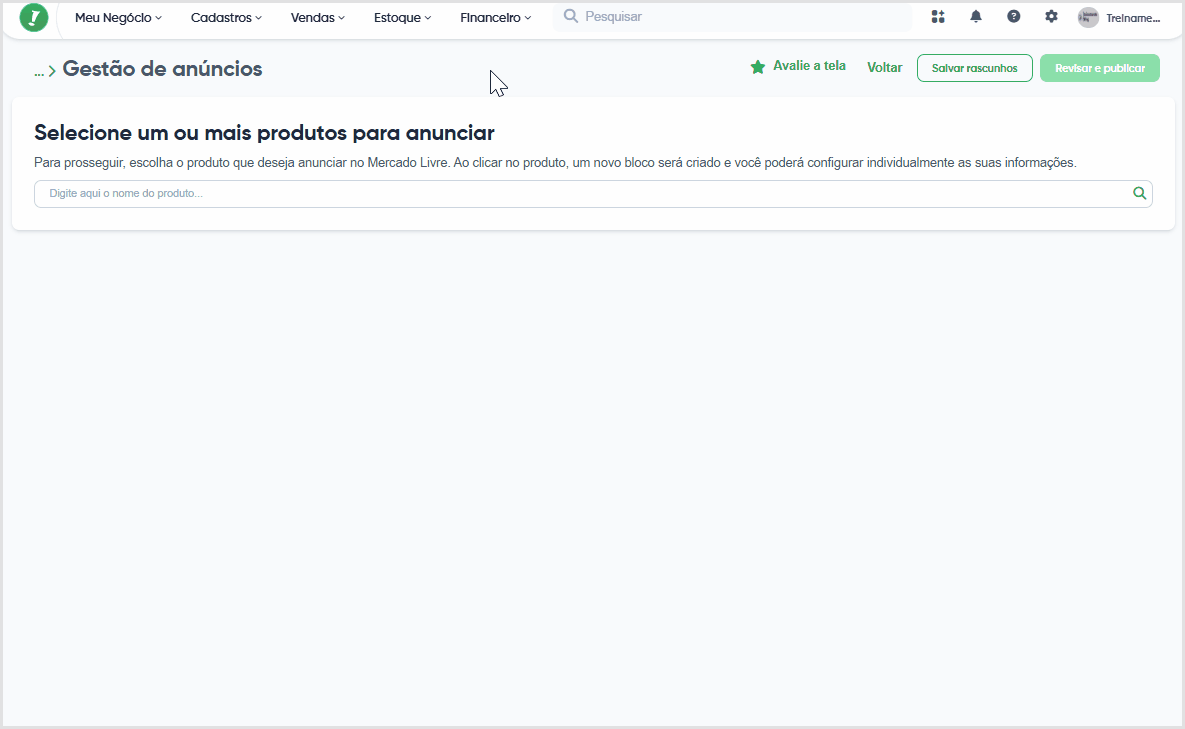Expand the Estoque menu
Viewport: 1185px width, 729px height.
402,17
